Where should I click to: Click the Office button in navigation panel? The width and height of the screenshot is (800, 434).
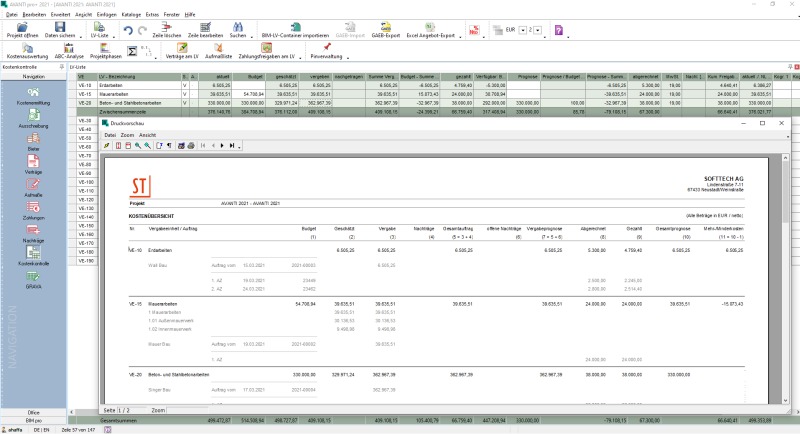[x=33, y=412]
